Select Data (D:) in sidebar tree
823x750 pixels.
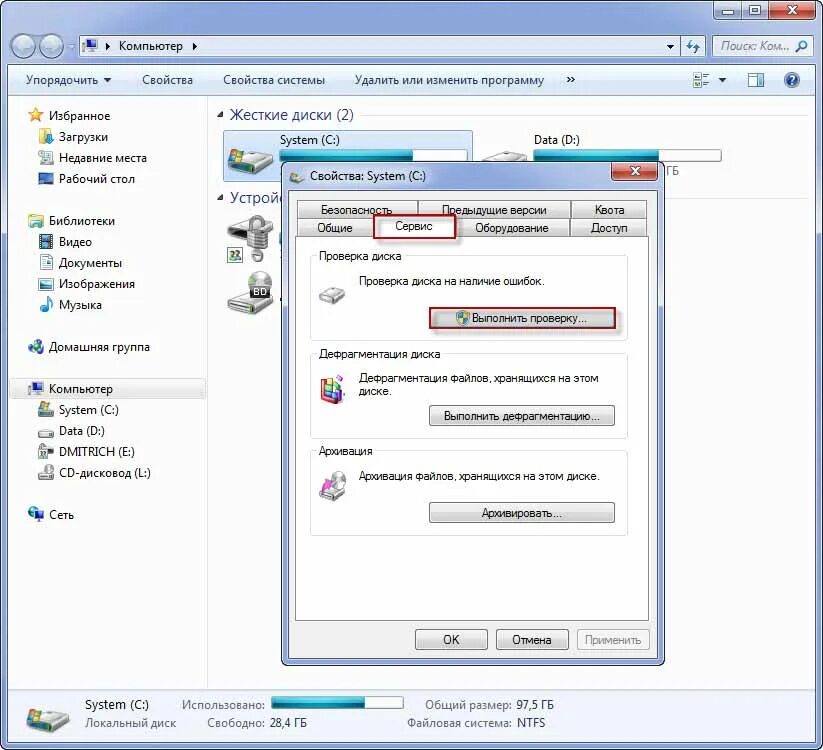tap(71, 431)
